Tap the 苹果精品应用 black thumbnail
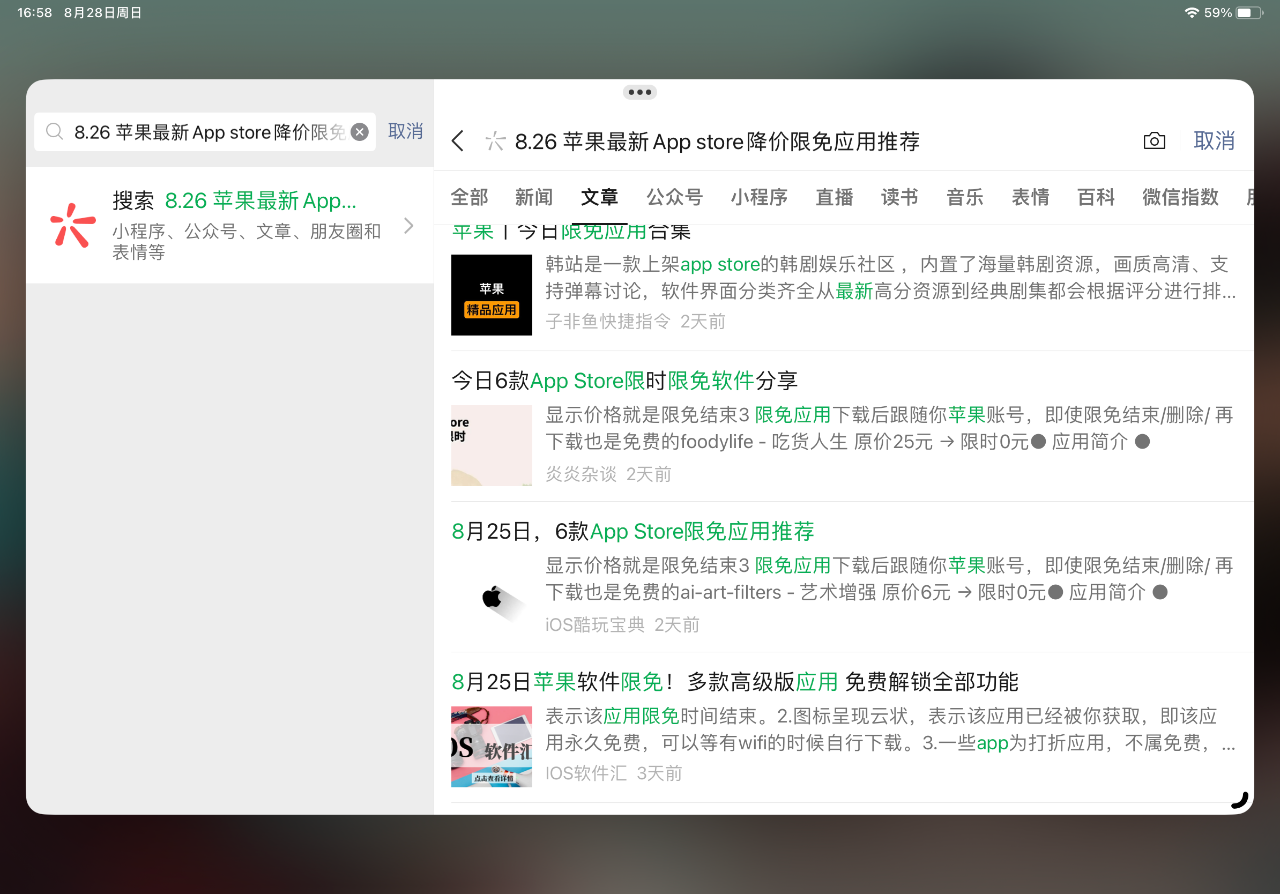The height and width of the screenshot is (894, 1280). (491, 295)
